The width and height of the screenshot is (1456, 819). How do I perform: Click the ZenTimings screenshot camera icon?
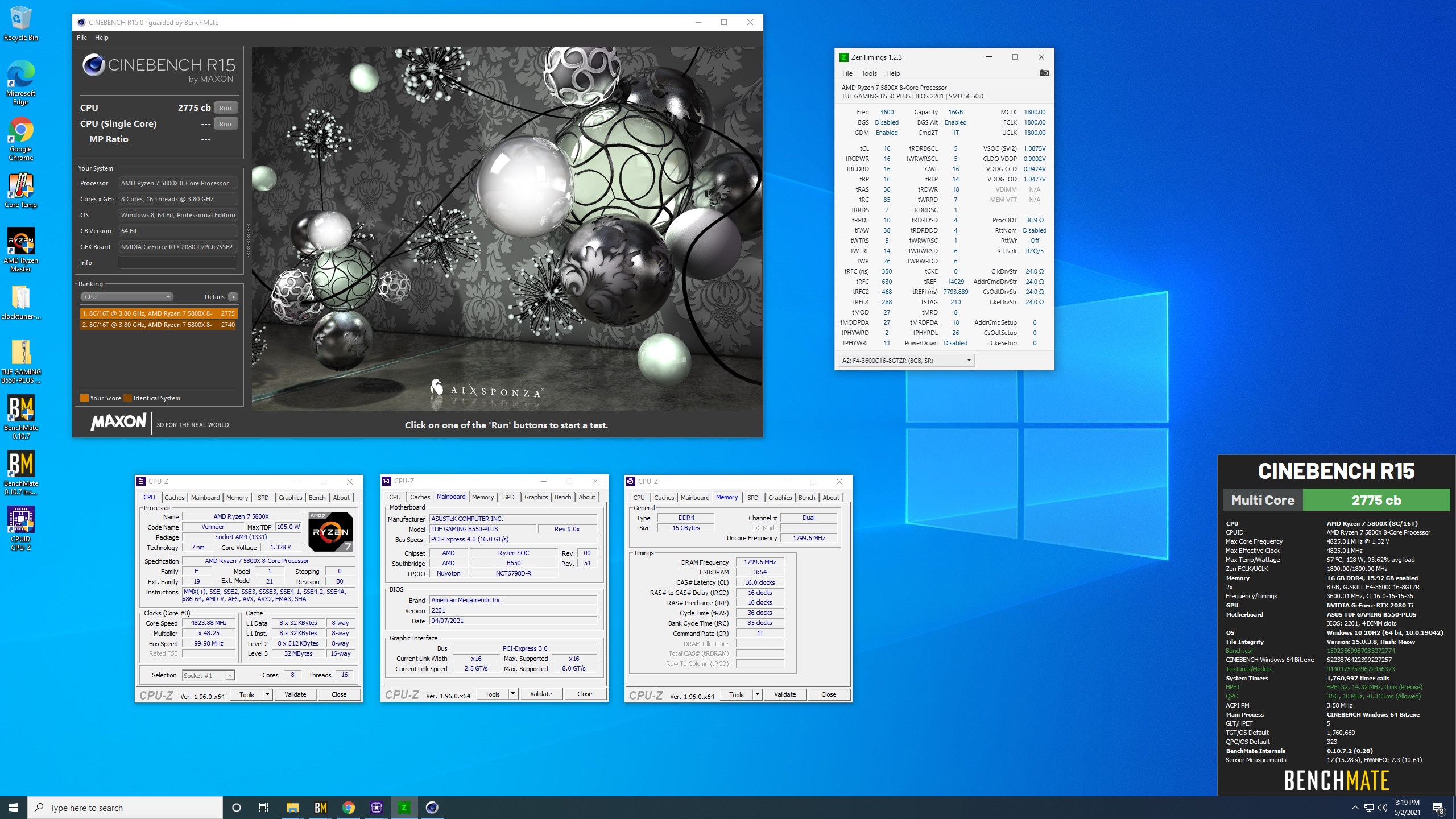(x=1044, y=73)
